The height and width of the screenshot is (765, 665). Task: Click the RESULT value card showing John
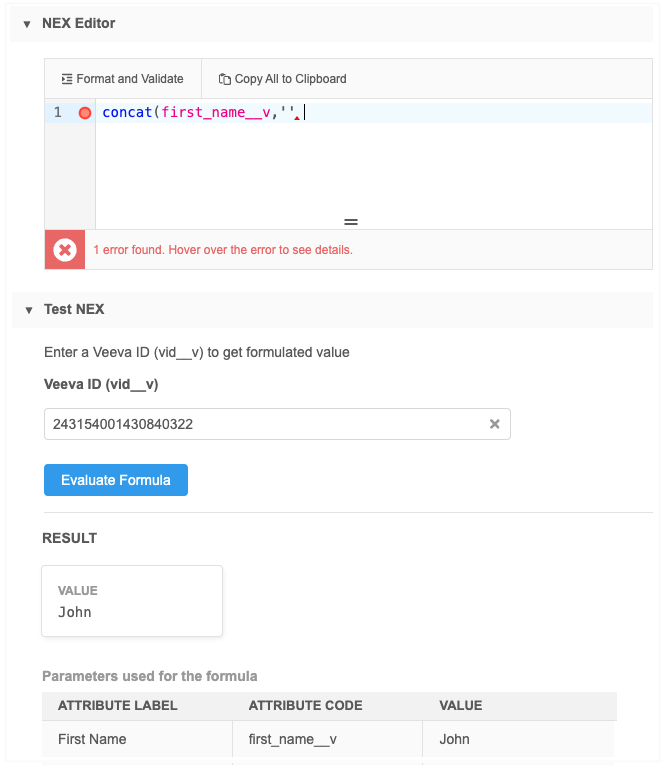point(131,601)
